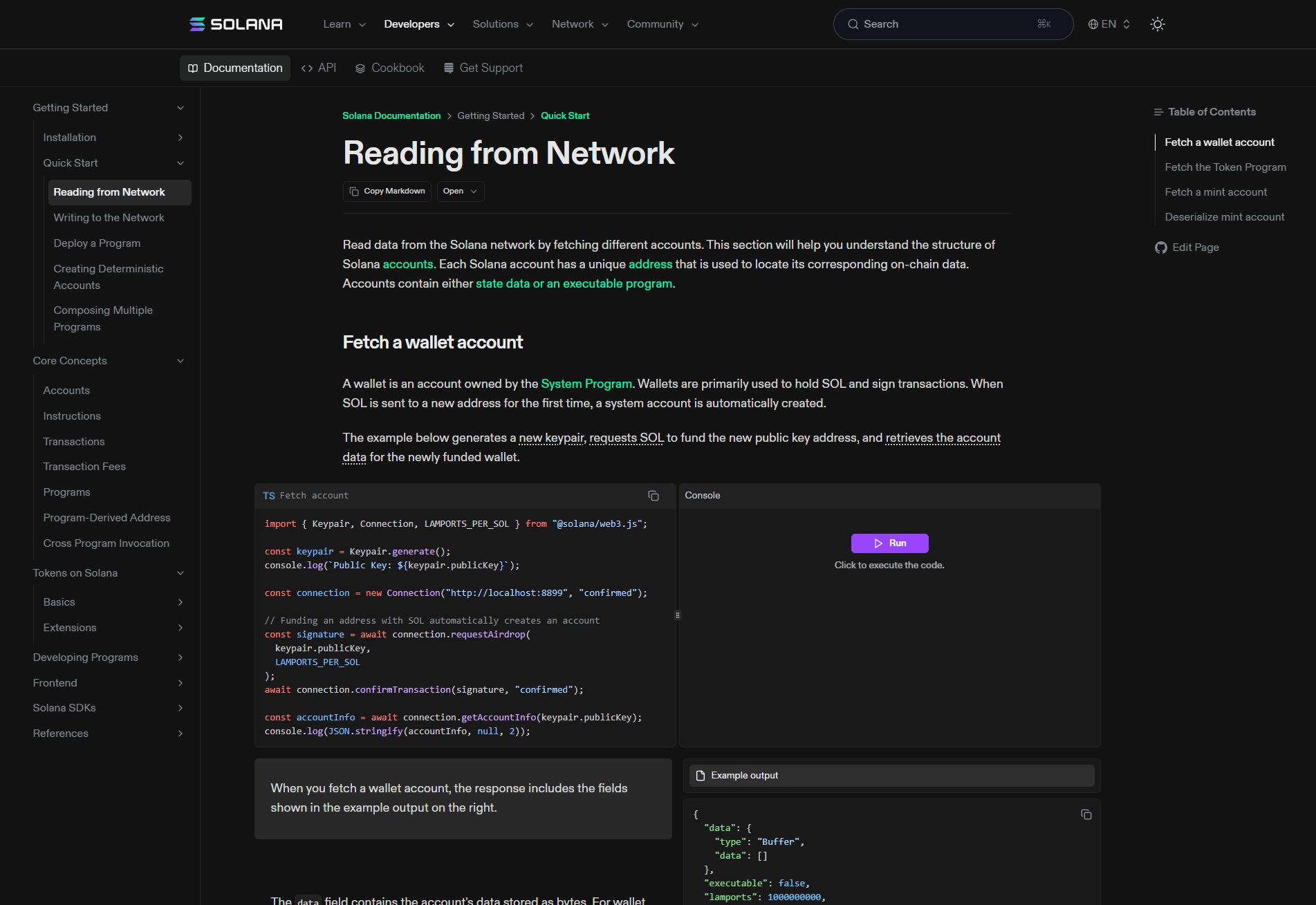Viewport: 1316px width, 905px height.
Task: Run the code example
Action: click(x=889, y=543)
